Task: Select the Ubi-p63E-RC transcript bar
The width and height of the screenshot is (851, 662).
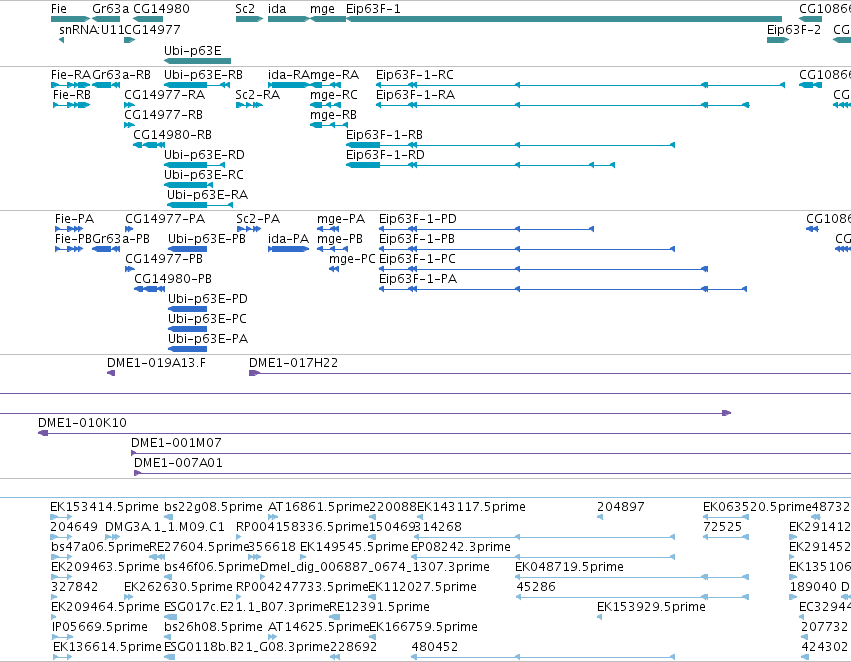Action: (188, 185)
